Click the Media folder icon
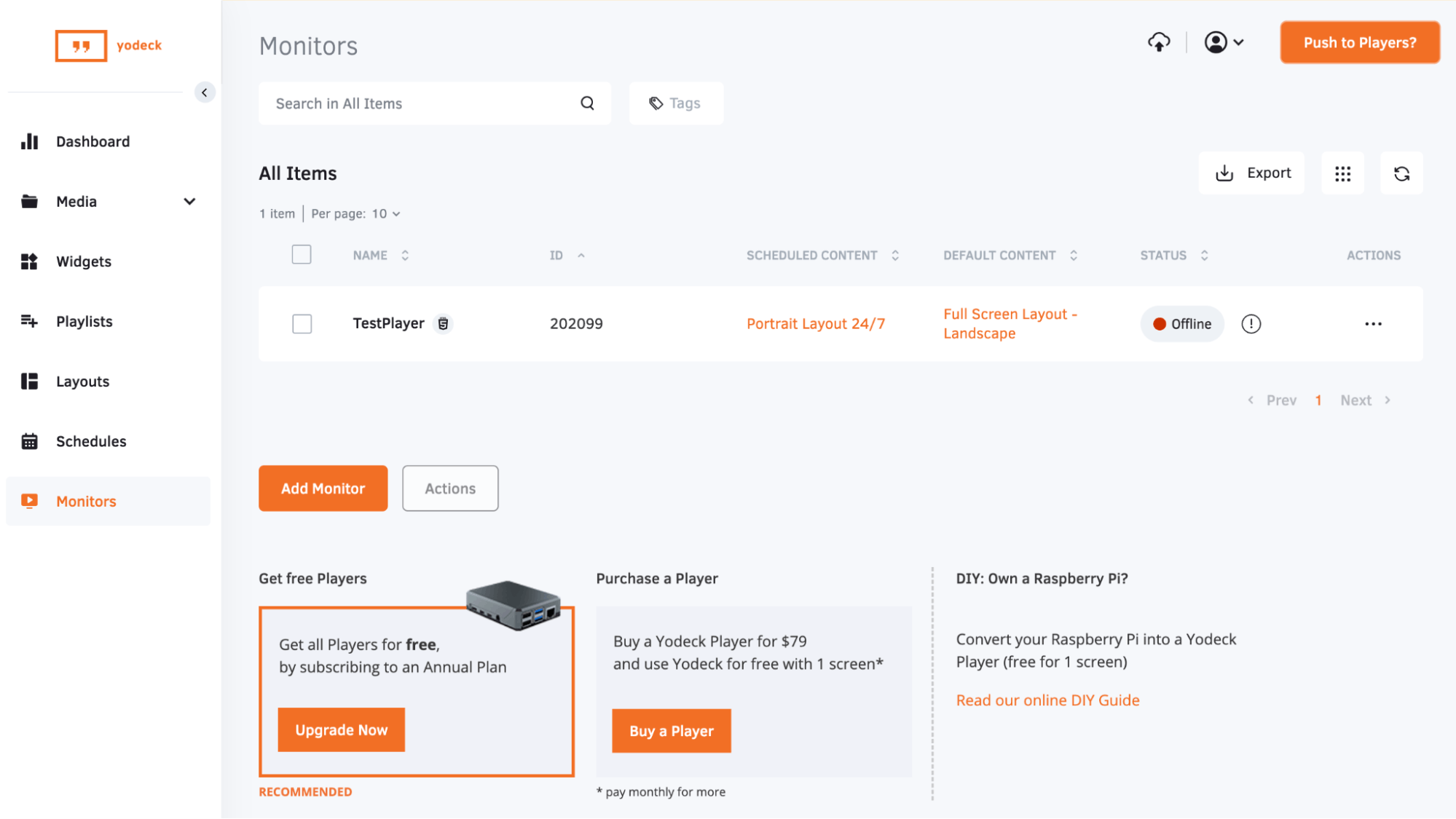Screen dimensions: 1456x819 coord(29,202)
